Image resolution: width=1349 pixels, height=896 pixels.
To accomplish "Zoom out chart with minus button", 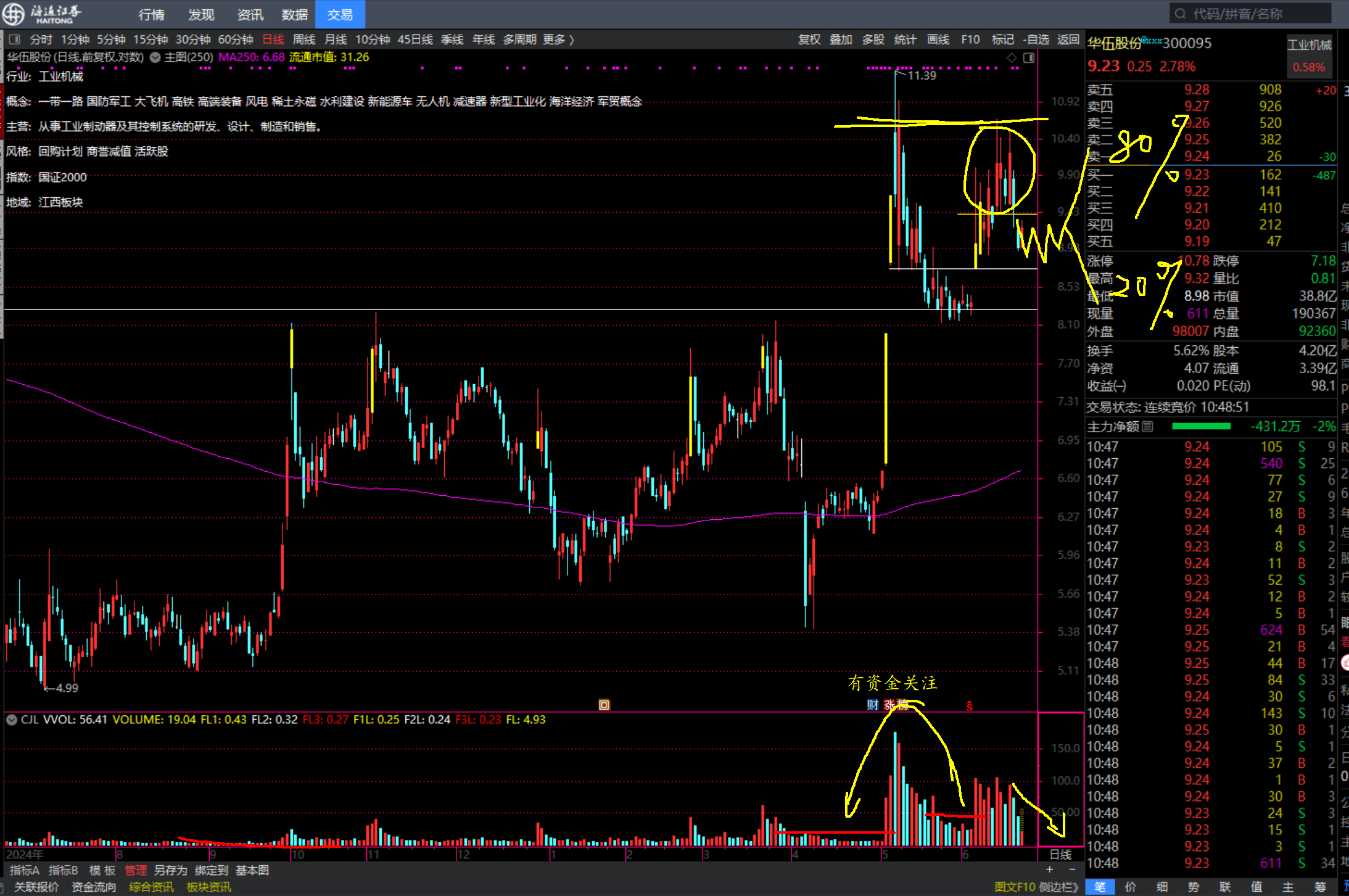I will pos(1072,869).
